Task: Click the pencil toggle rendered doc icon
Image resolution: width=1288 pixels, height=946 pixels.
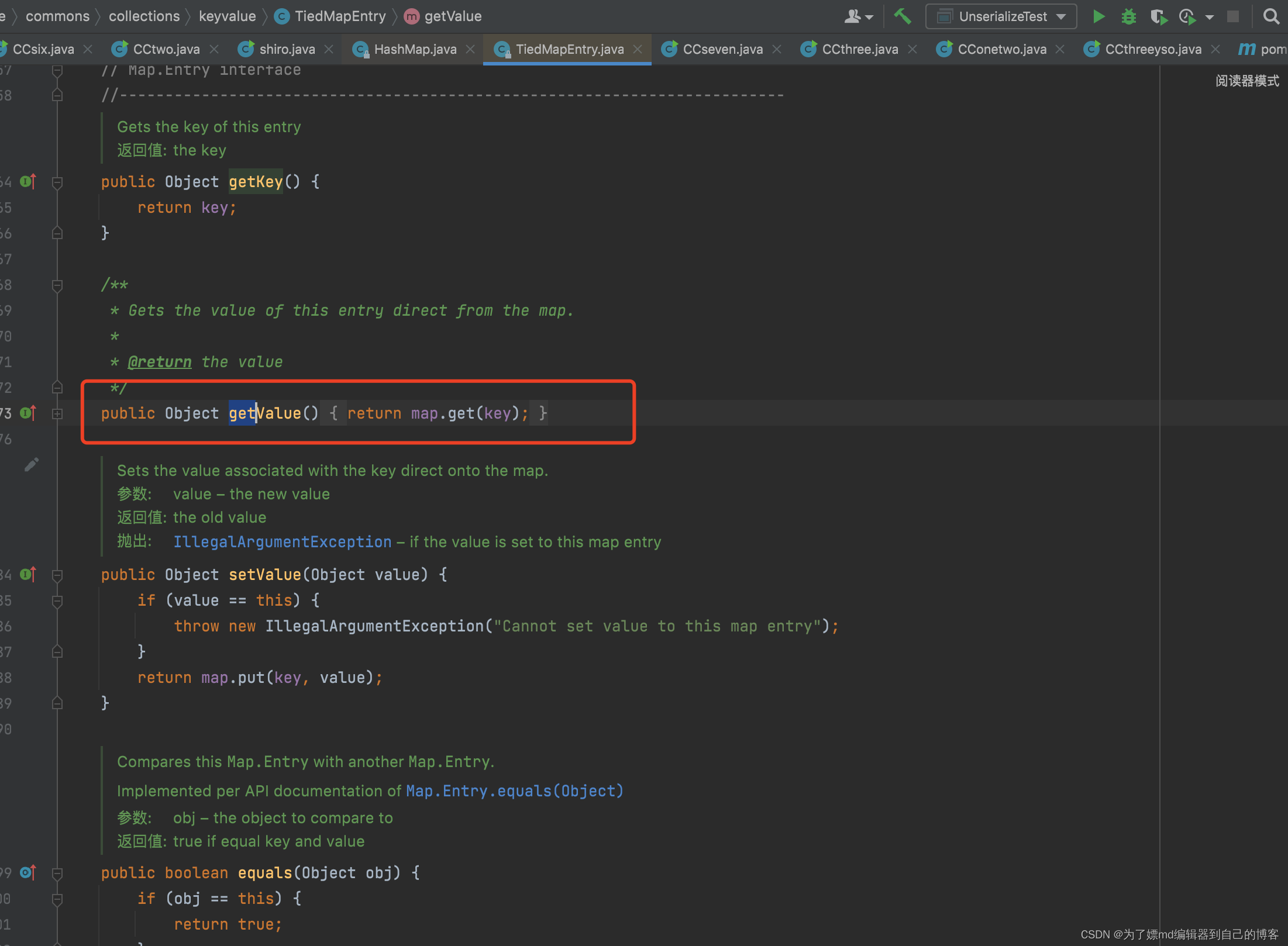Action: pos(32,465)
